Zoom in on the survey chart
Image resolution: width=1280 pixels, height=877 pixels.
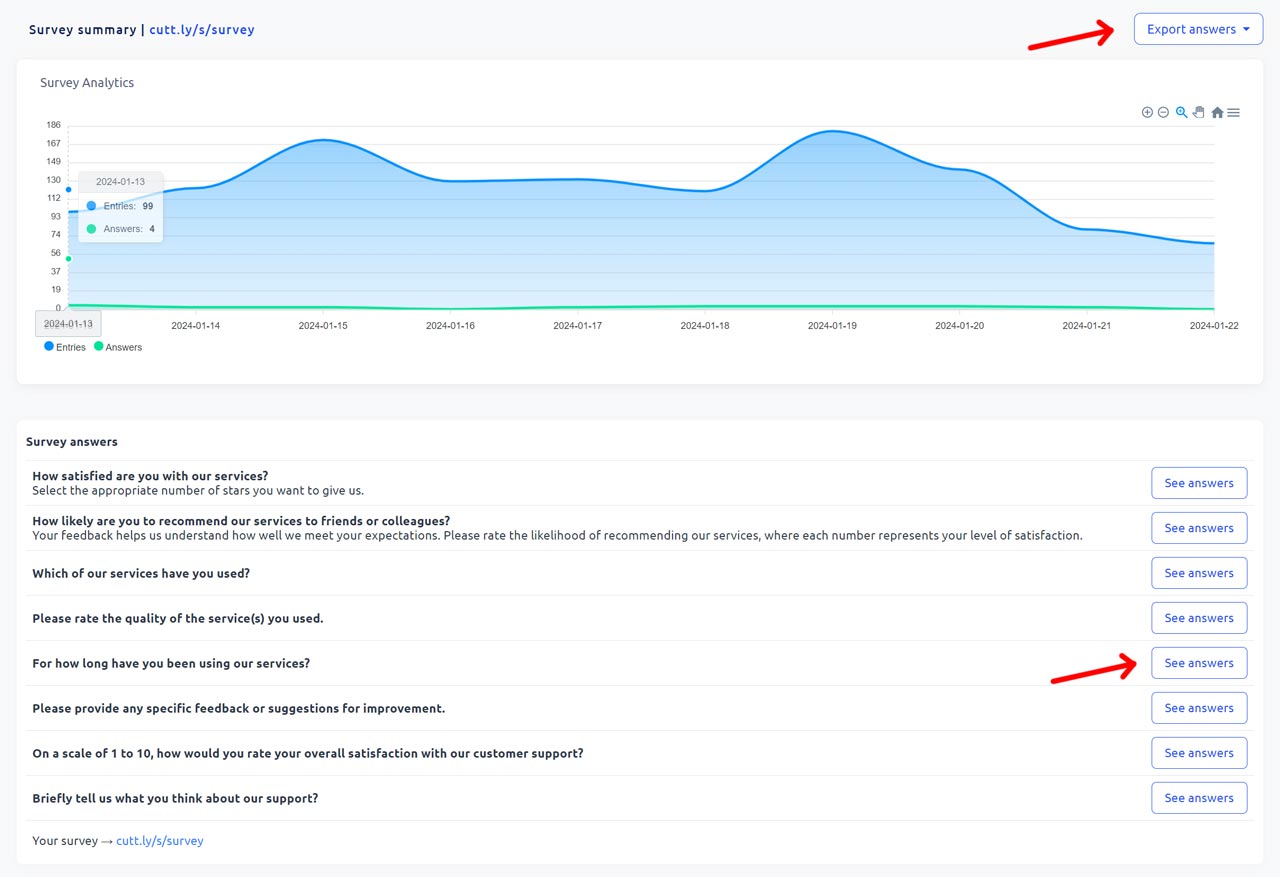(1147, 112)
